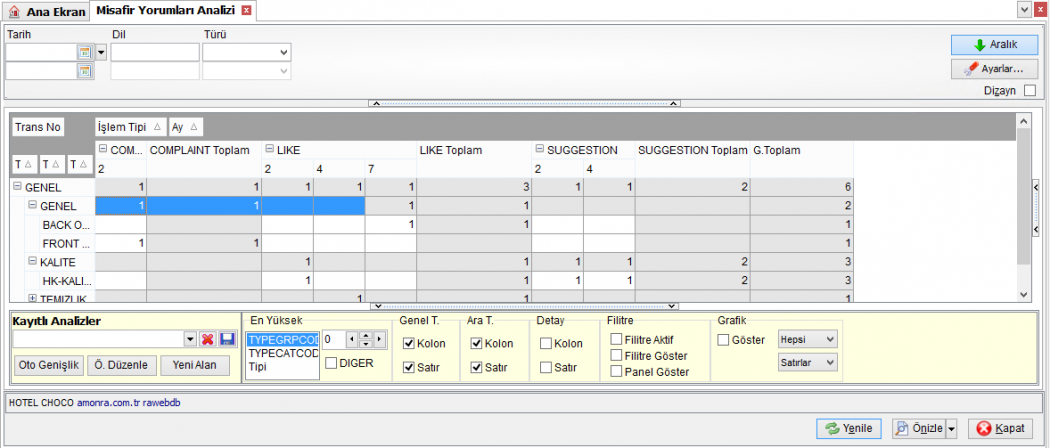The height and width of the screenshot is (448, 1050).
Task: Click the Aralık button
Action: pos(994,45)
